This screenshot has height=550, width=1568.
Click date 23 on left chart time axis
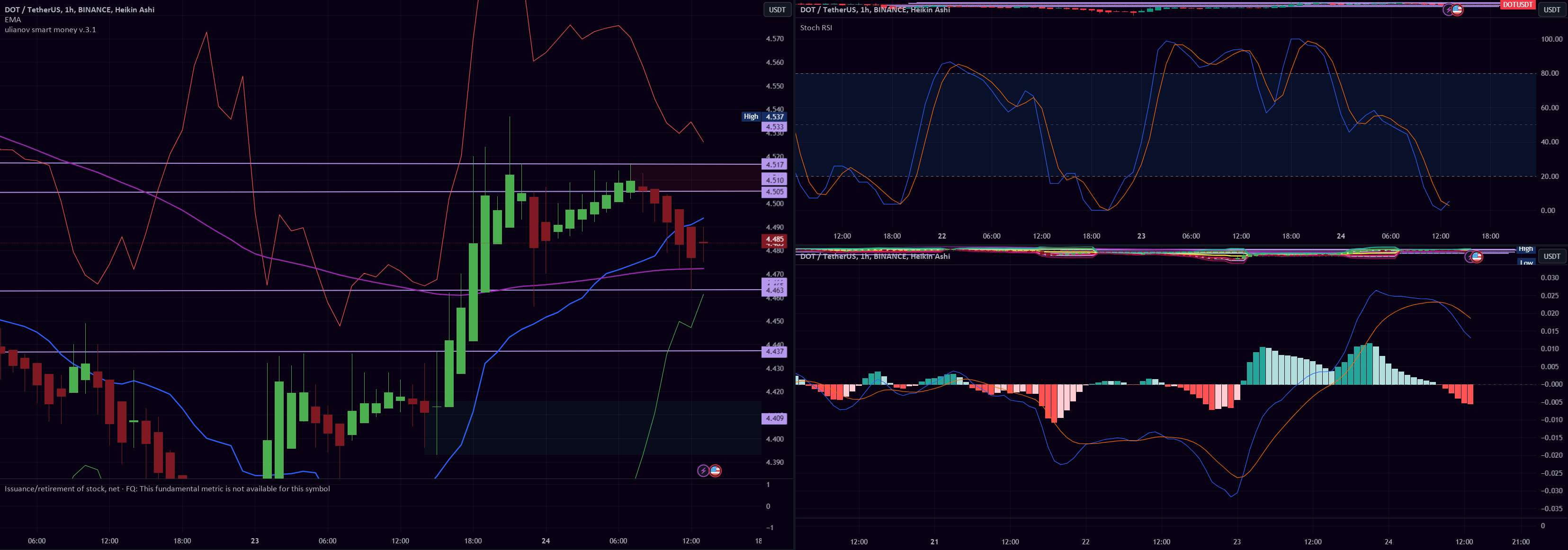(254, 541)
